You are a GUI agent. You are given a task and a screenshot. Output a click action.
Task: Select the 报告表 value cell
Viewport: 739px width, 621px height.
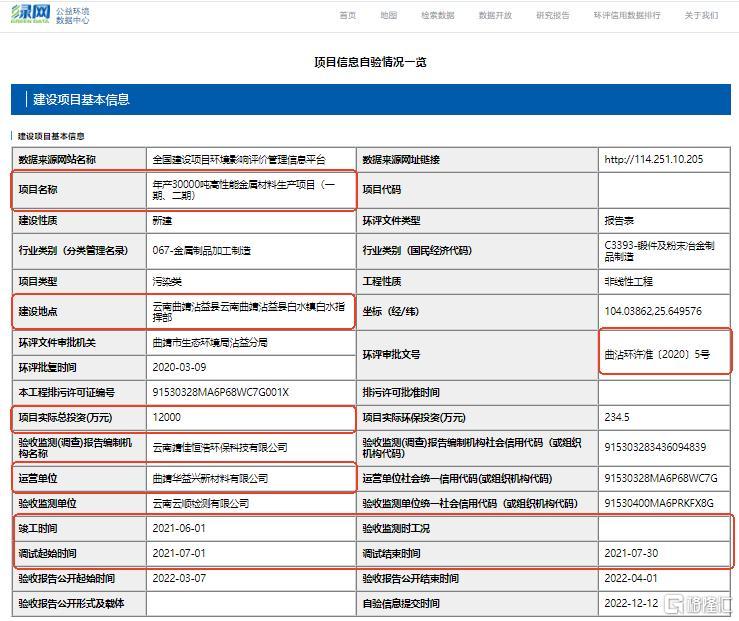(665, 221)
